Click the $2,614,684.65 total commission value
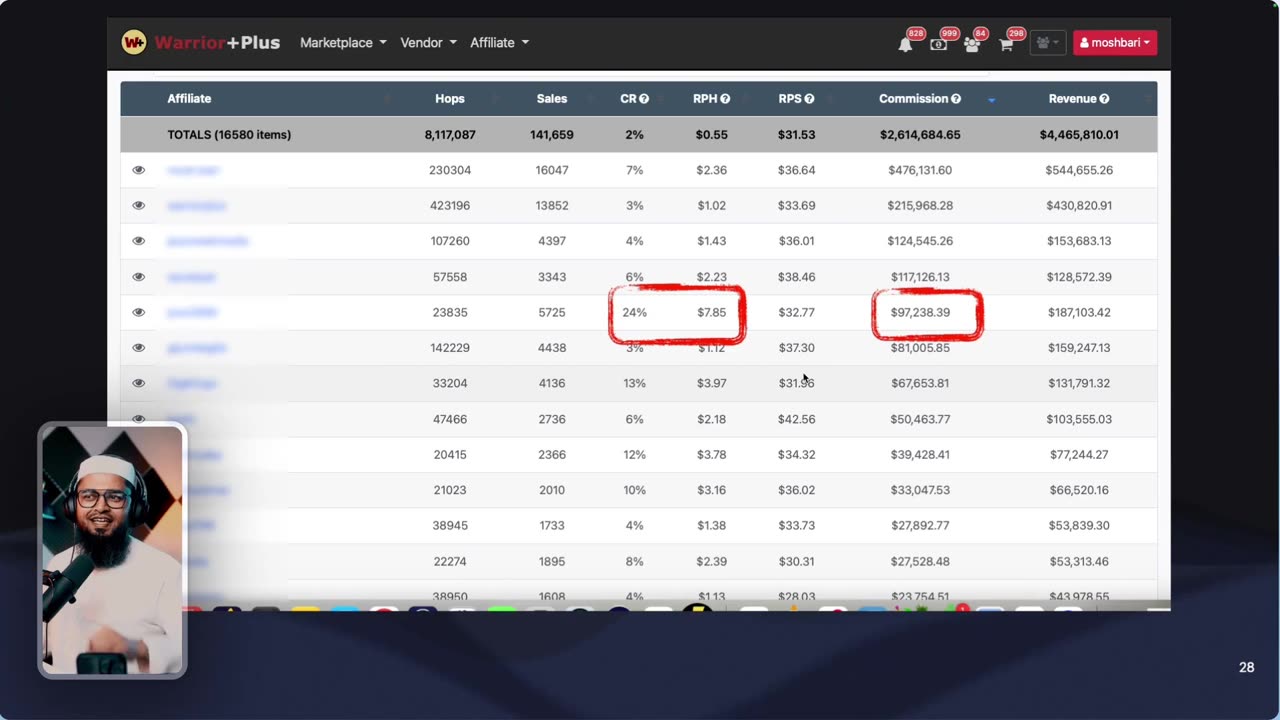This screenshot has width=1280, height=720. tap(920, 135)
